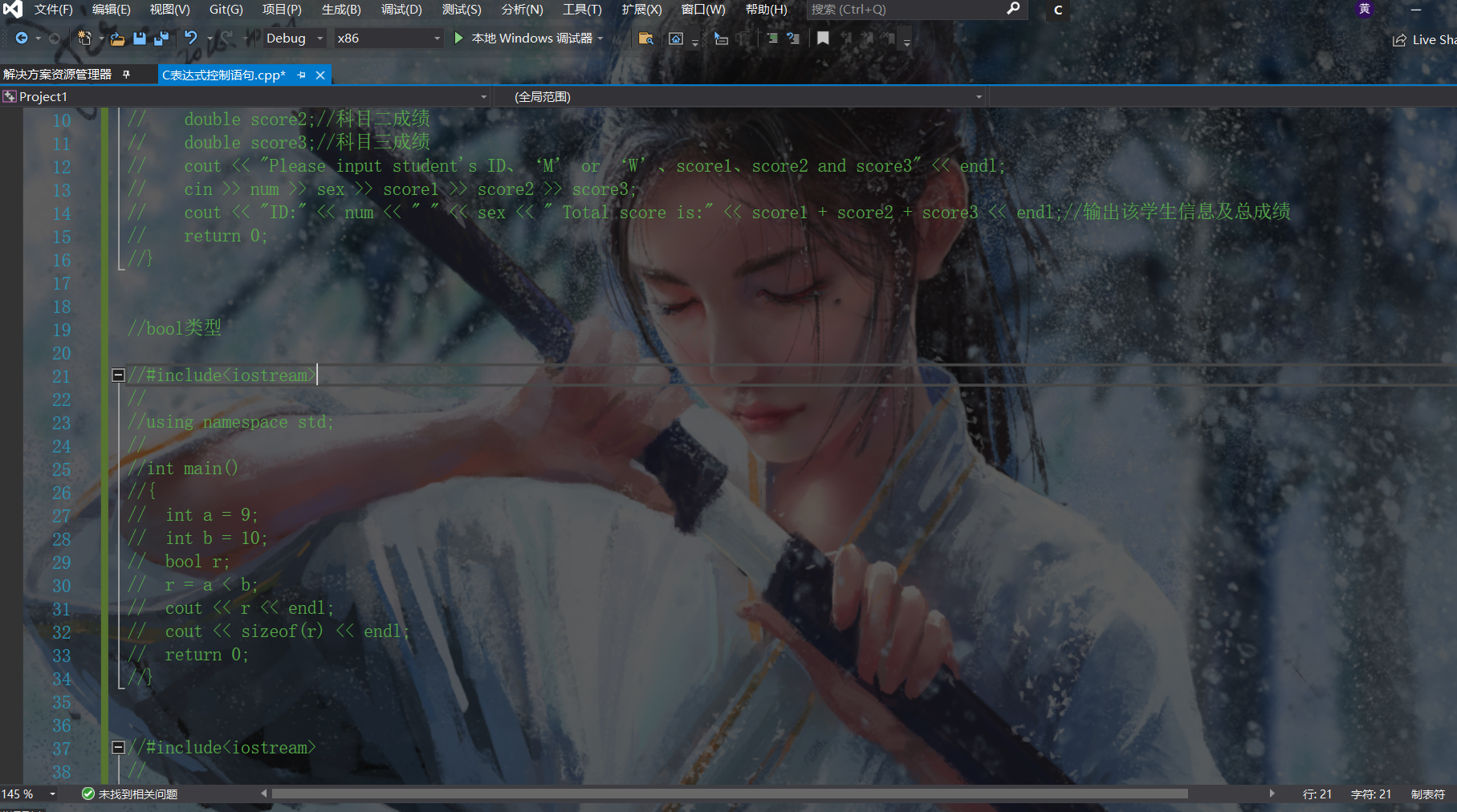The image size is (1457, 812).
Task: Open the 帮助(H) menu
Action: coord(766,10)
